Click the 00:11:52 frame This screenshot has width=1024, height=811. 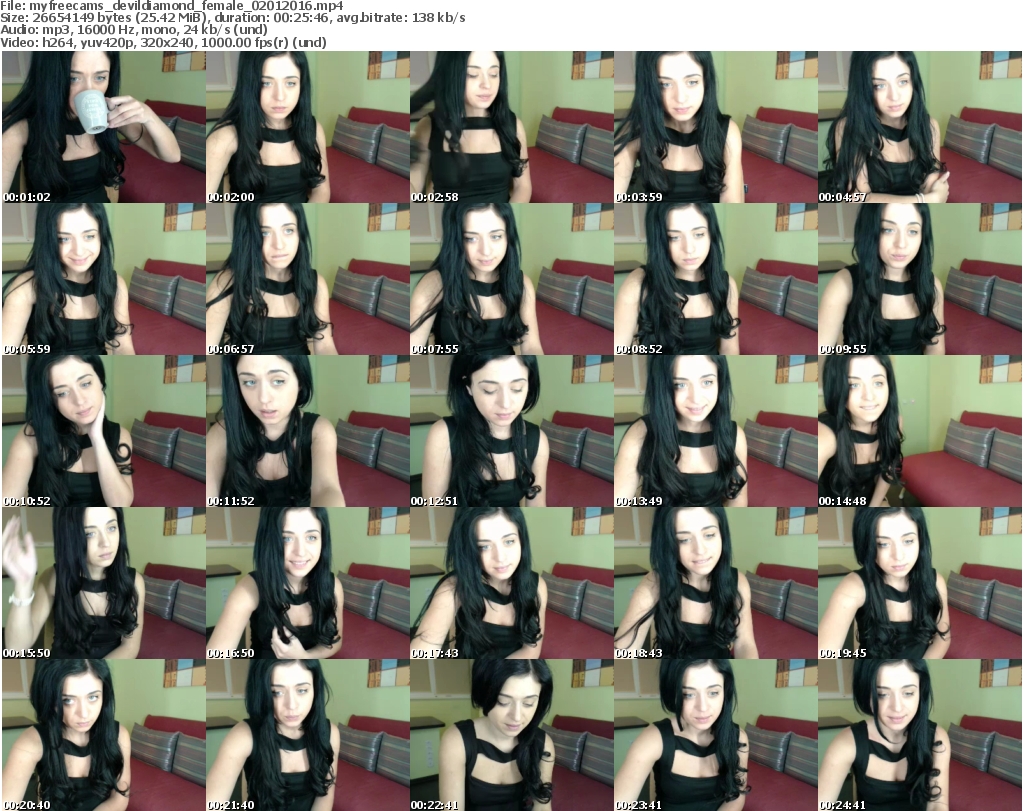[308, 432]
